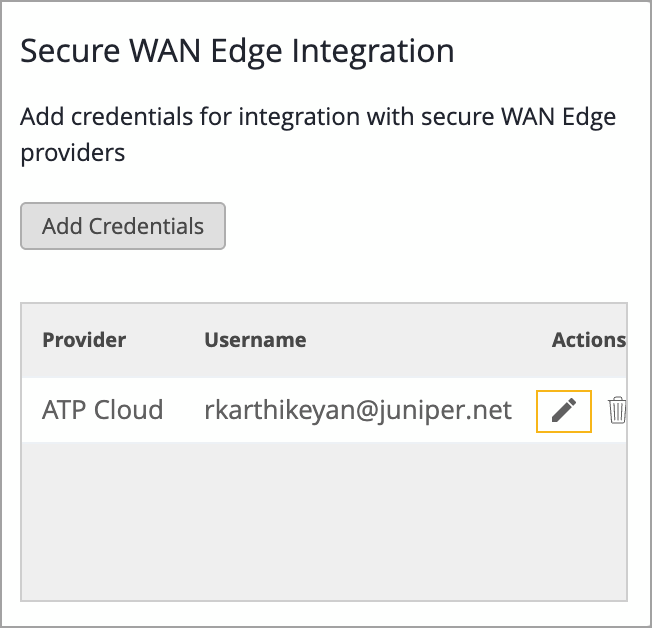Sort the table by Provider
The height and width of the screenshot is (628, 652).
84,340
